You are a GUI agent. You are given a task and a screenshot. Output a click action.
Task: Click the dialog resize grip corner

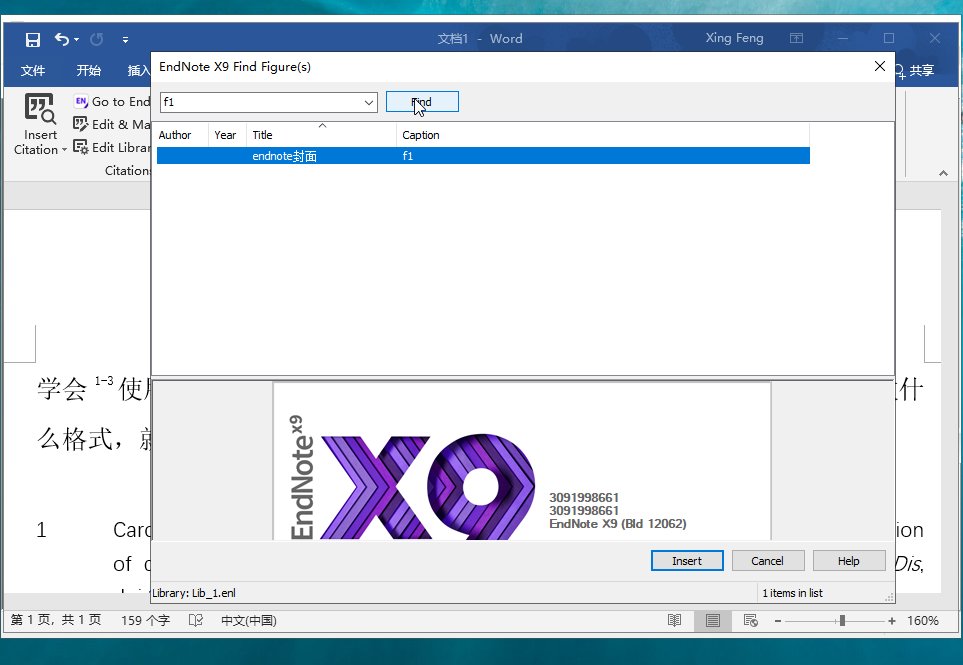coord(889,597)
